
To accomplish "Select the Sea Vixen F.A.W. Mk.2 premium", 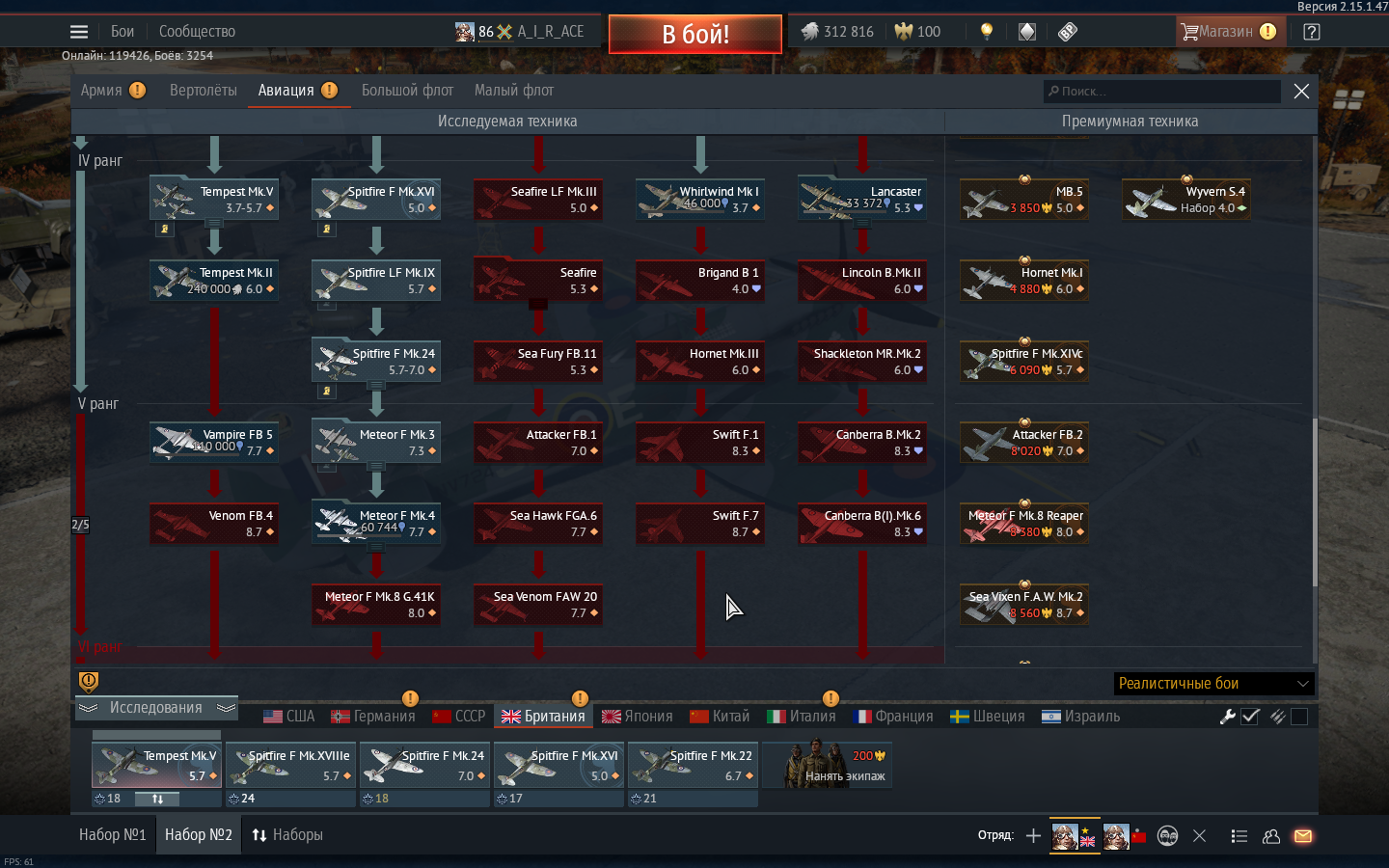I will (1024, 605).
